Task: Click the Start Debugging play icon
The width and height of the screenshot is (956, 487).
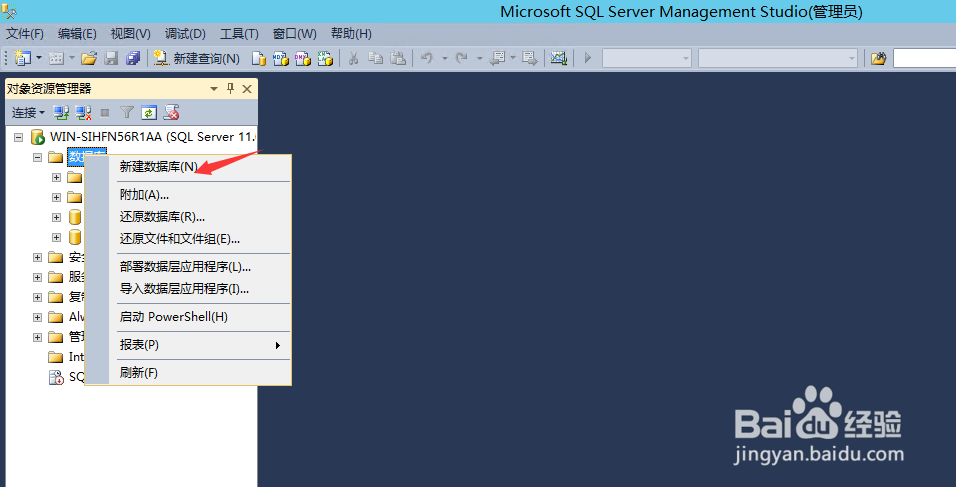Action: pyautogui.click(x=588, y=59)
